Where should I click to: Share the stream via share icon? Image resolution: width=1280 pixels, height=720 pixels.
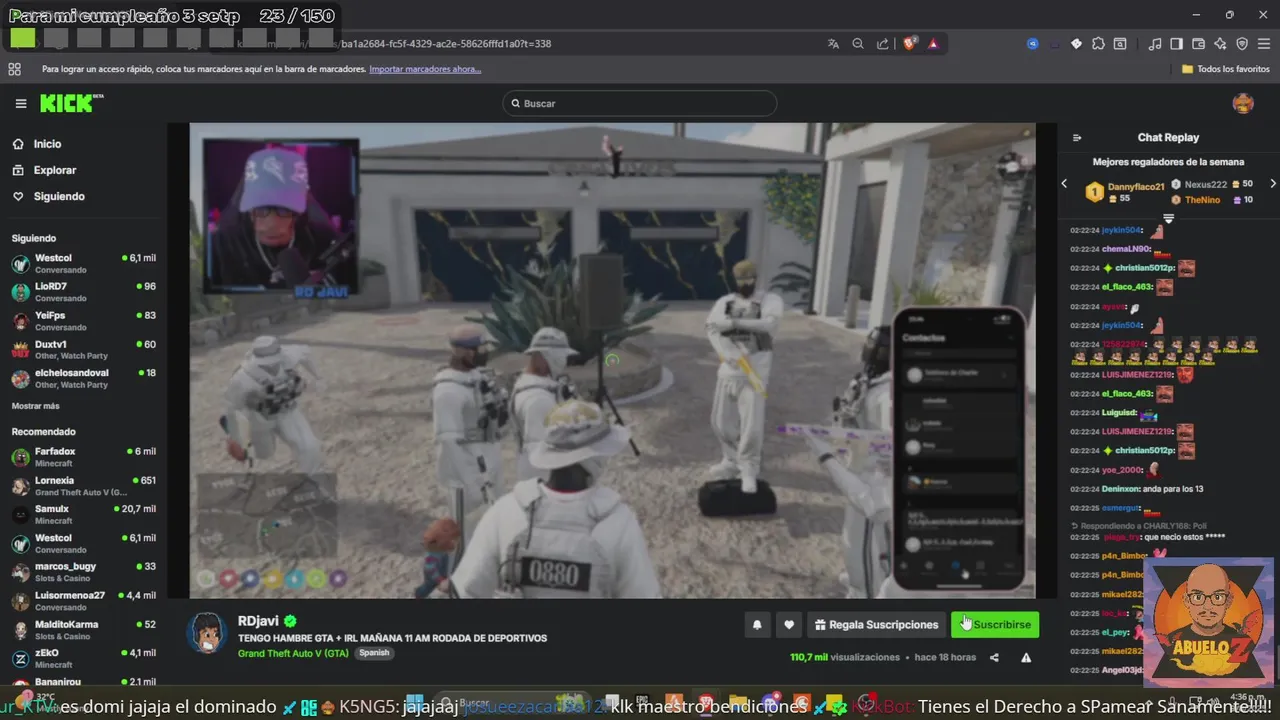coord(994,657)
